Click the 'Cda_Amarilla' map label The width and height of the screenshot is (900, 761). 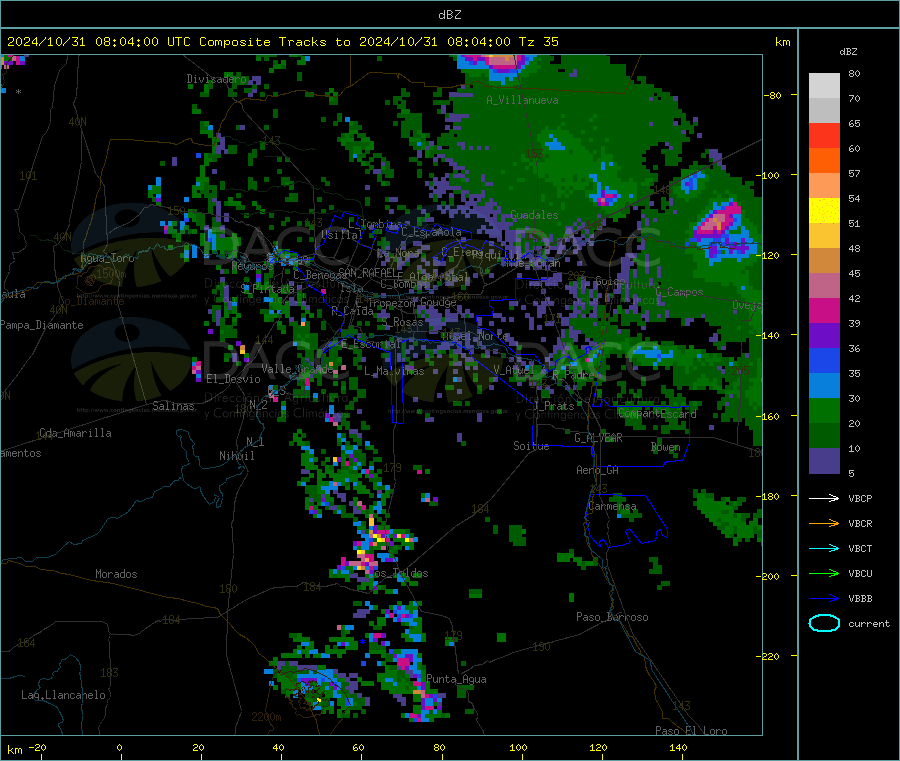point(75,433)
